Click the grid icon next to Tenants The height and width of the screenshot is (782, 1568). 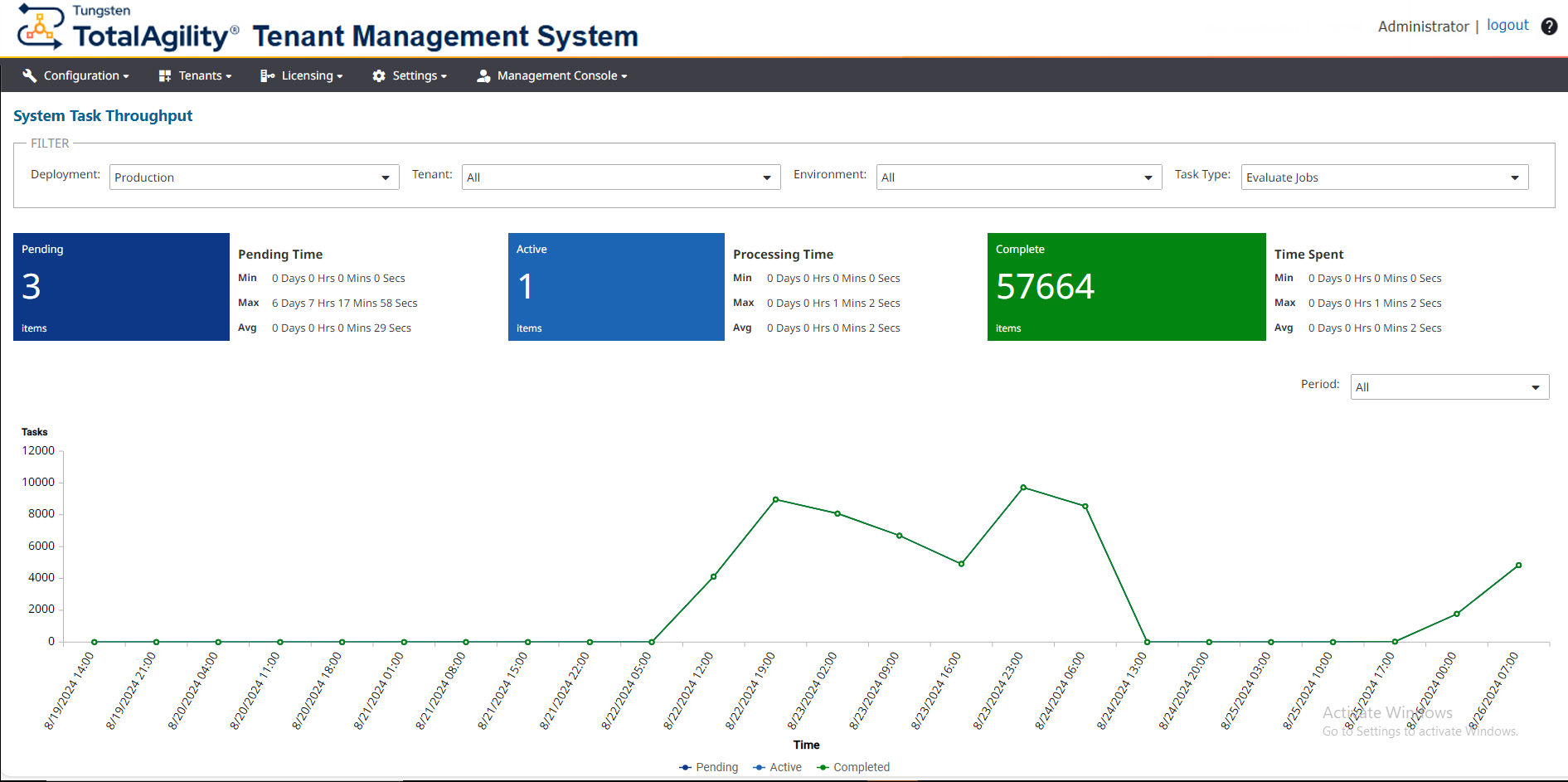(x=163, y=75)
